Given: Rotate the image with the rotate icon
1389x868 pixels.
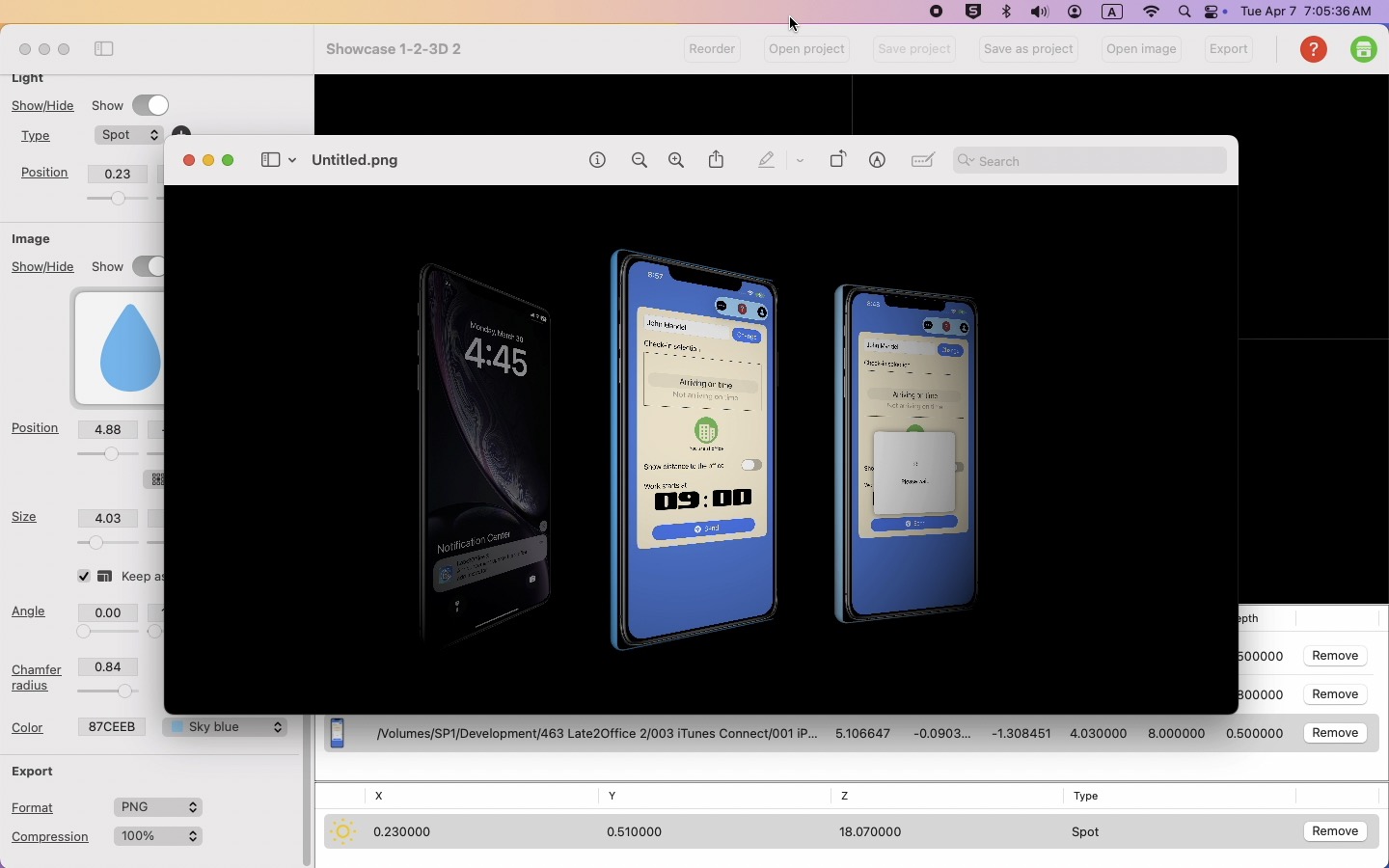Looking at the screenshot, I should 838,160.
